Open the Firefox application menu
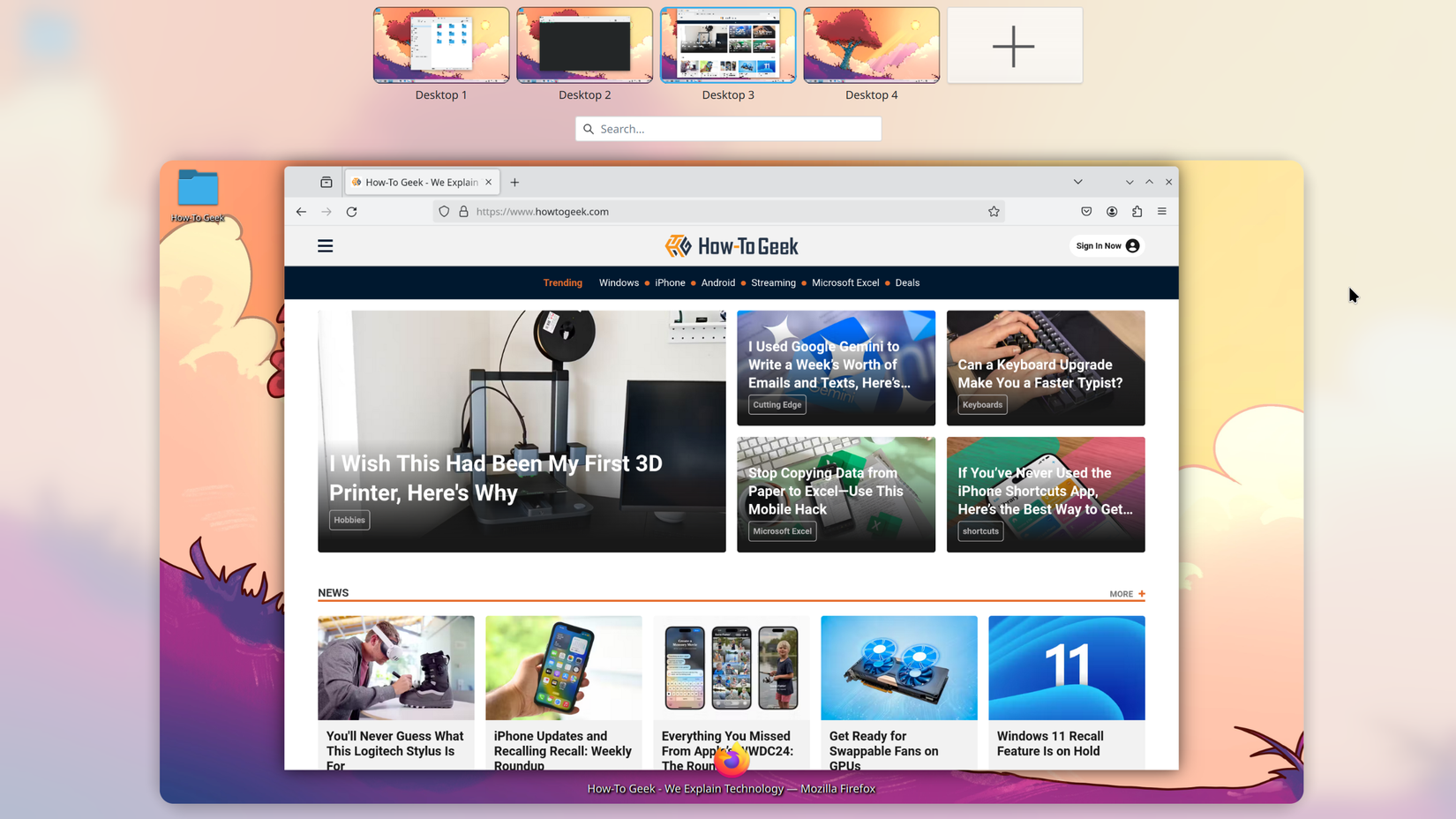The width and height of the screenshot is (1456, 819). click(1162, 211)
